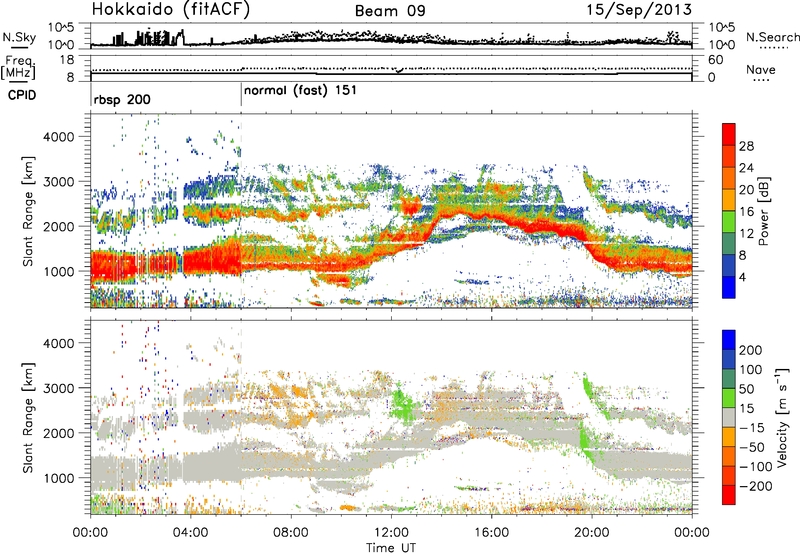Click the "Time UT" axis title
The height and width of the screenshot is (554, 800).
[391, 547]
